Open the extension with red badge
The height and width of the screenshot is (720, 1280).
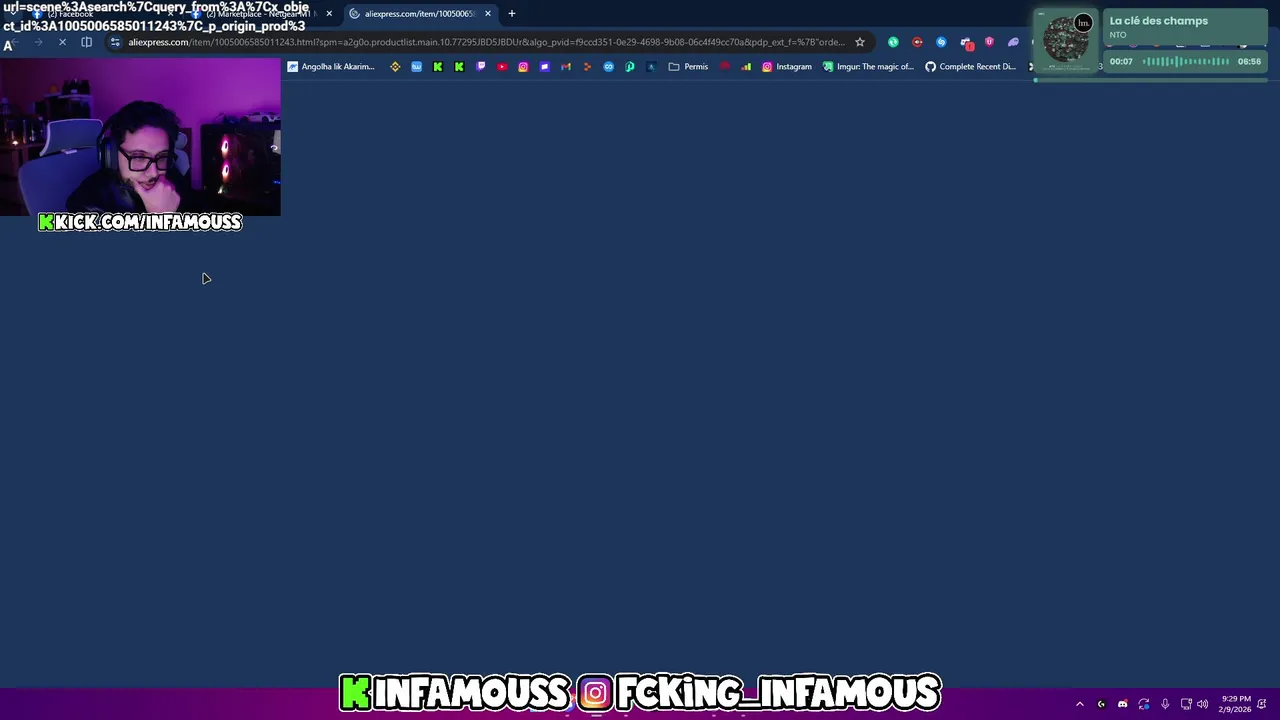coord(966,43)
